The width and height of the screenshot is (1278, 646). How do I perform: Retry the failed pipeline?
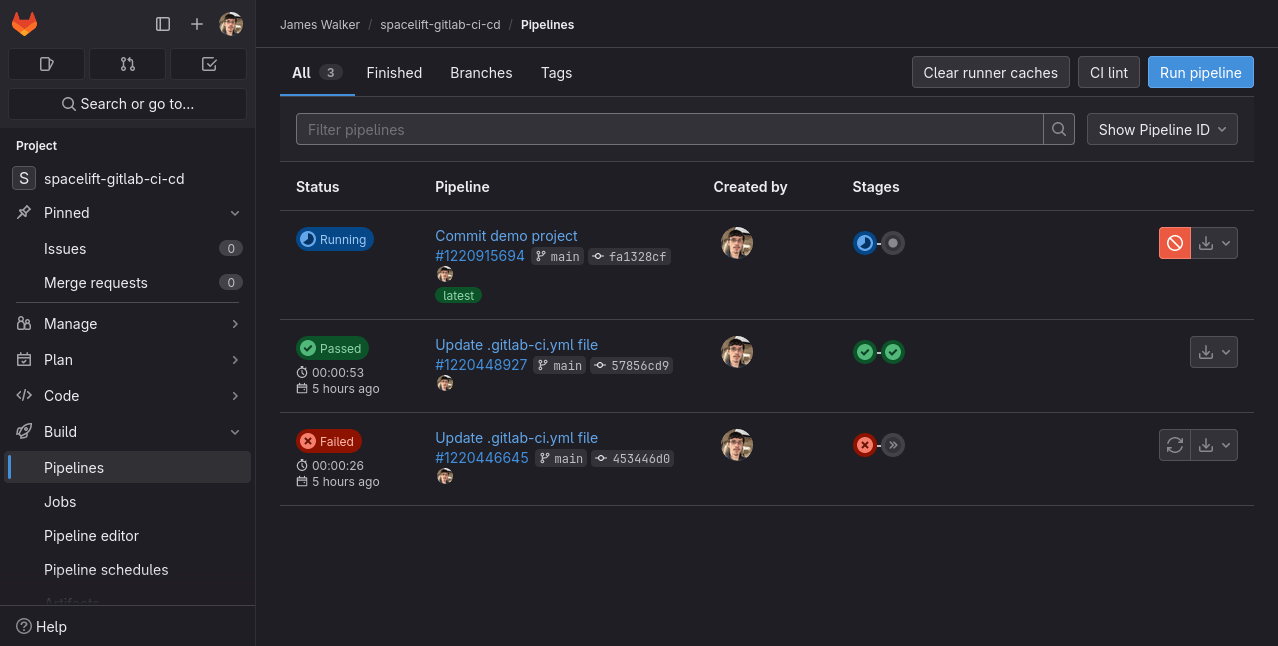point(1174,445)
